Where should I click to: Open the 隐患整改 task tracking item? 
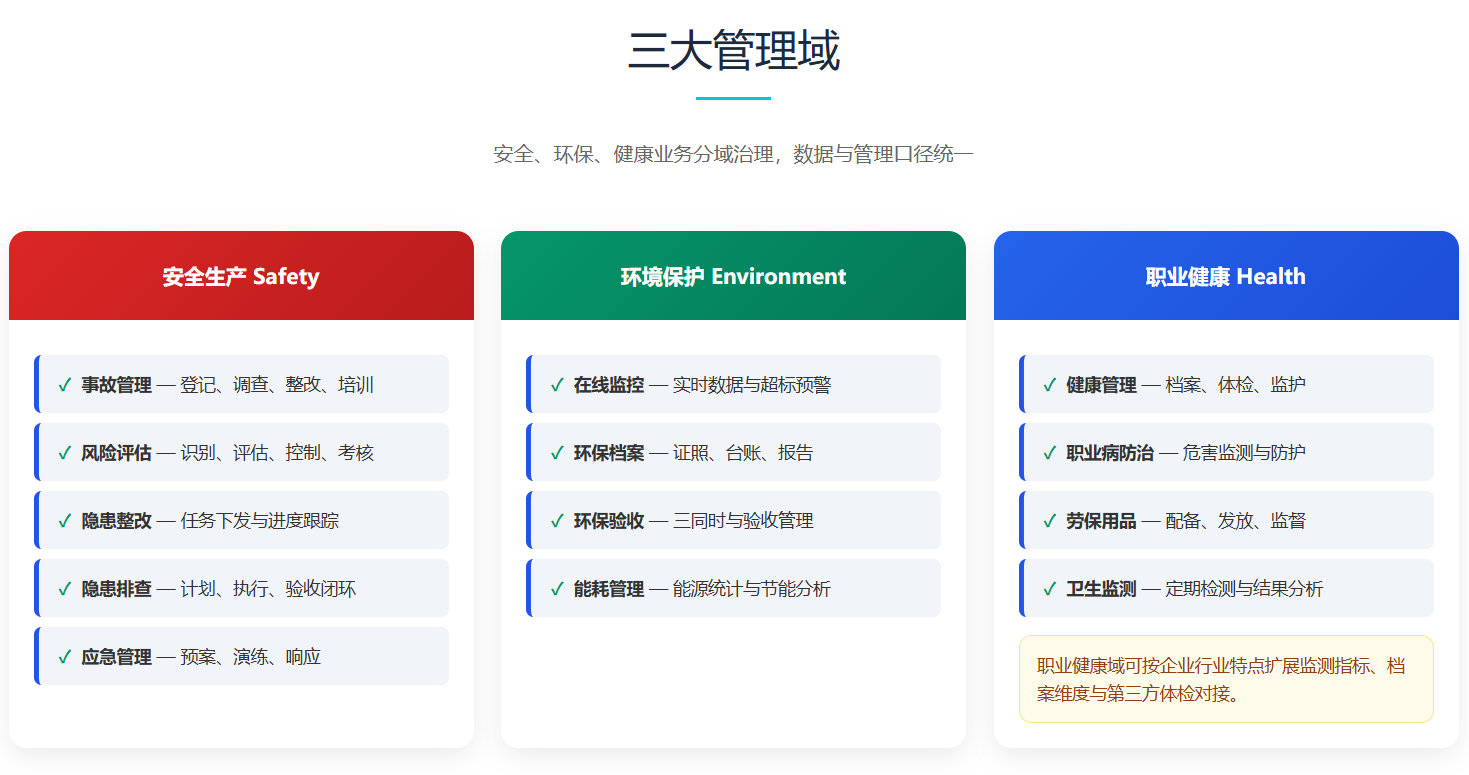coord(242,521)
